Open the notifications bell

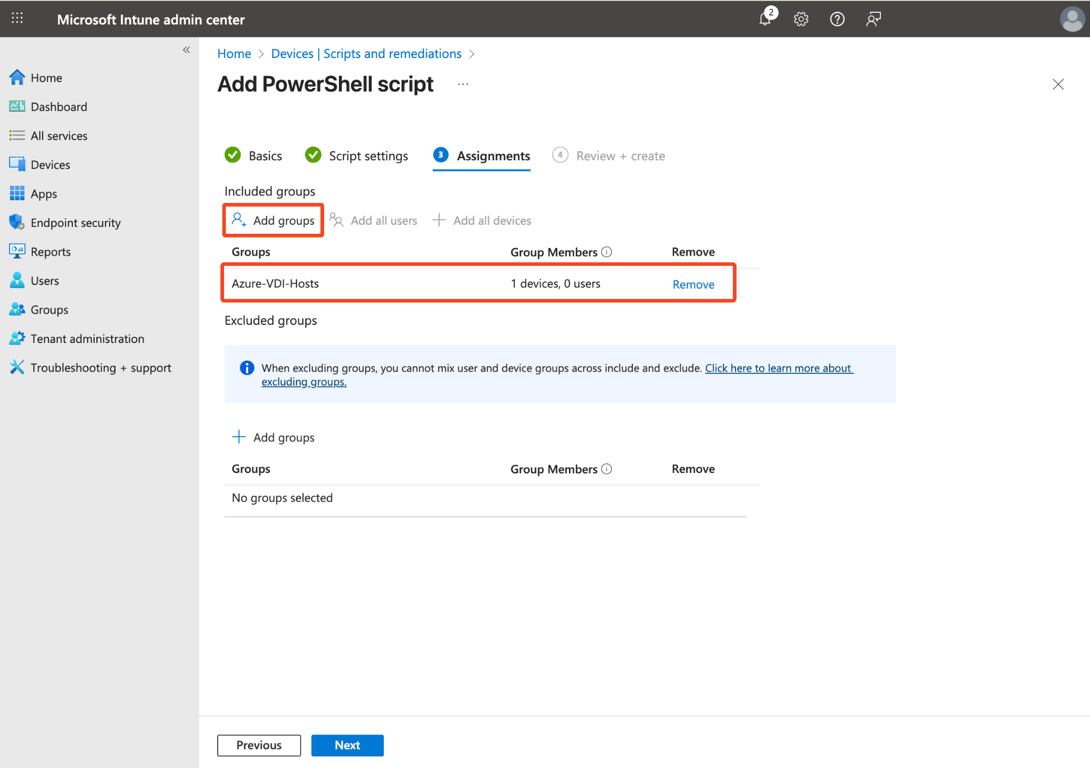tap(765, 19)
